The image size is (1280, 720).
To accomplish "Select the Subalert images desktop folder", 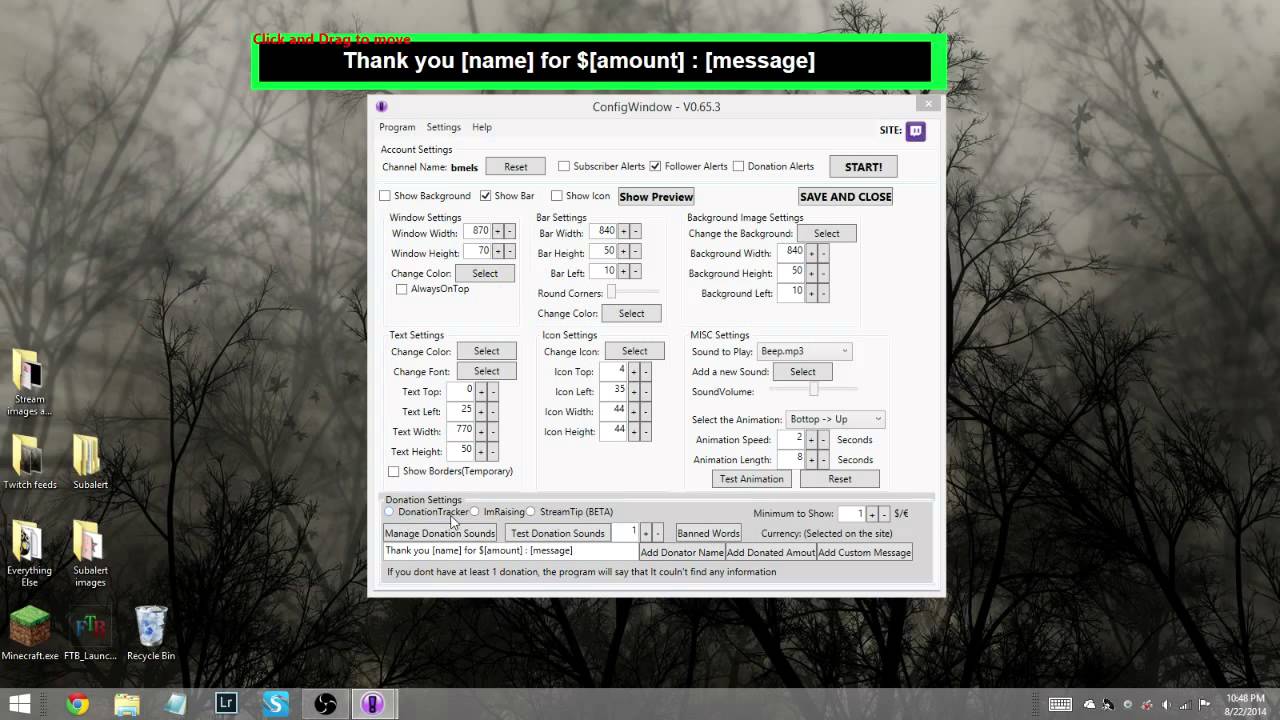I will tap(90, 554).
